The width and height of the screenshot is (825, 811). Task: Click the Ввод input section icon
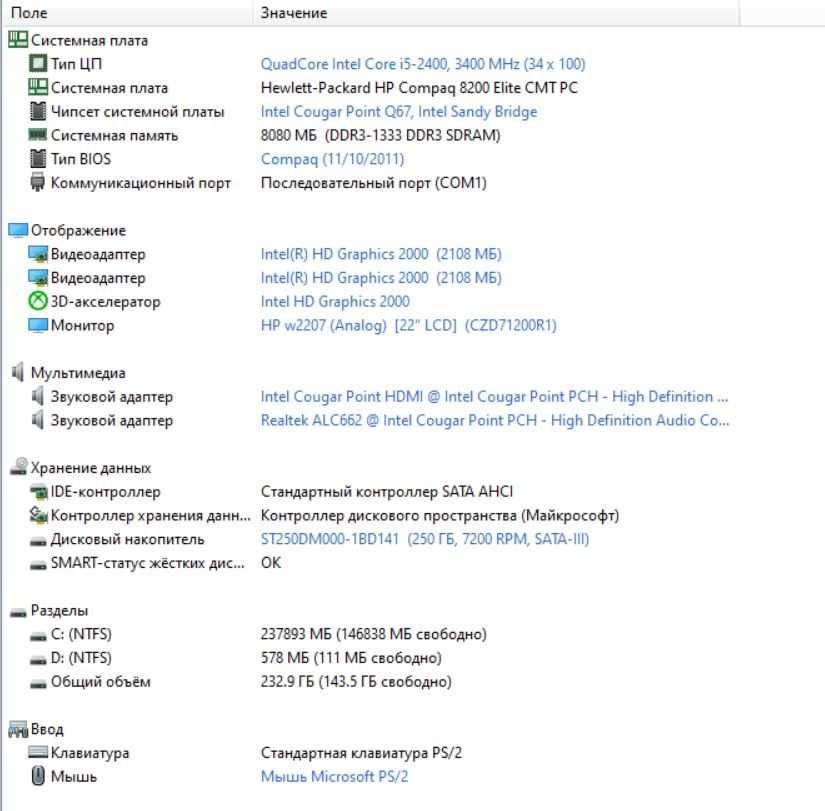pyautogui.click(x=18, y=729)
